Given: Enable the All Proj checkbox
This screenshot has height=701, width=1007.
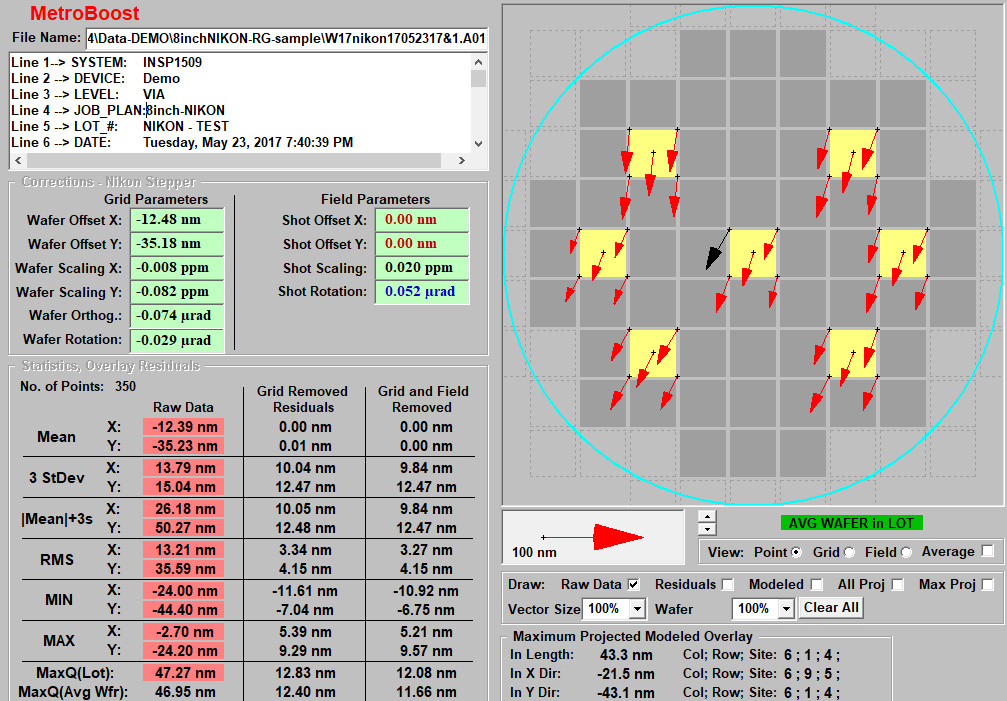Looking at the screenshot, I should click(x=898, y=586).
